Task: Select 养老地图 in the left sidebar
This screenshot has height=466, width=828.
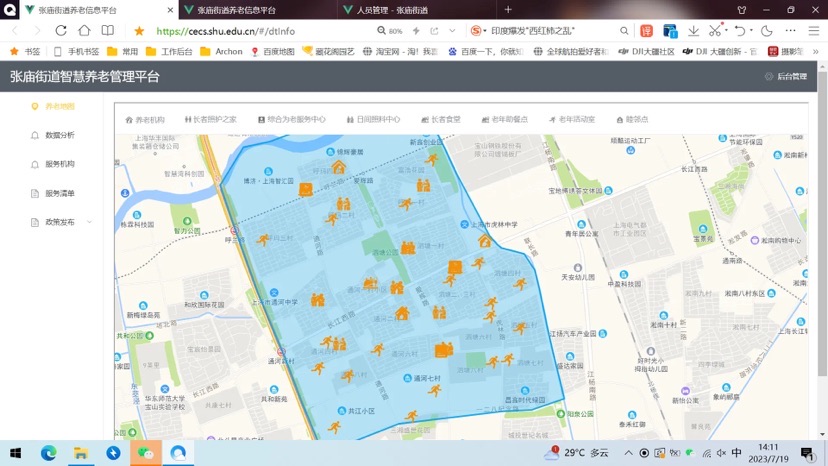Action: click(x=53, y=106)
